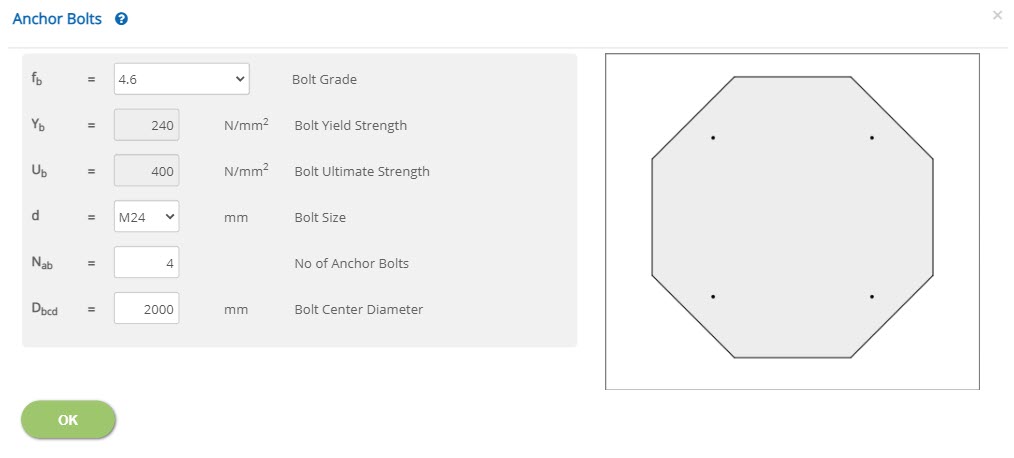
Task: Click the Bolt Yield Strength 240 field
Action: pyautogui.click(x=147, y=125)
